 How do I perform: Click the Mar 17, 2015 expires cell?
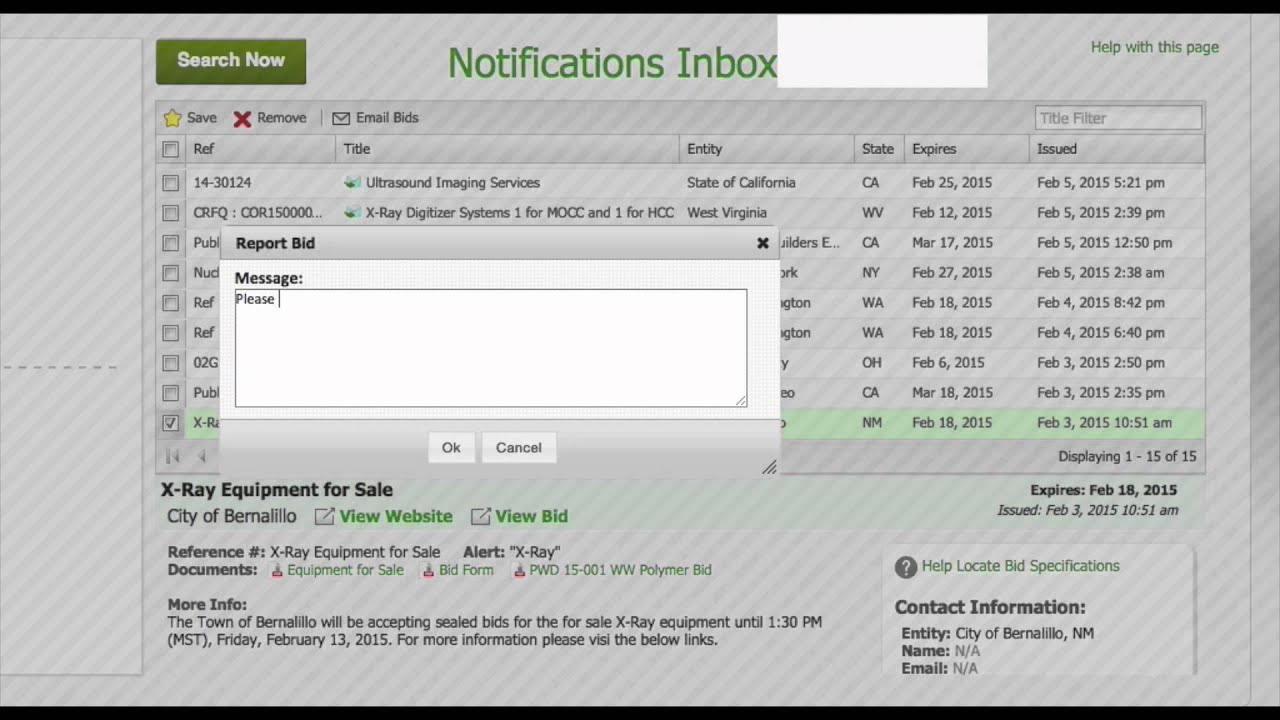pos(952,243)
